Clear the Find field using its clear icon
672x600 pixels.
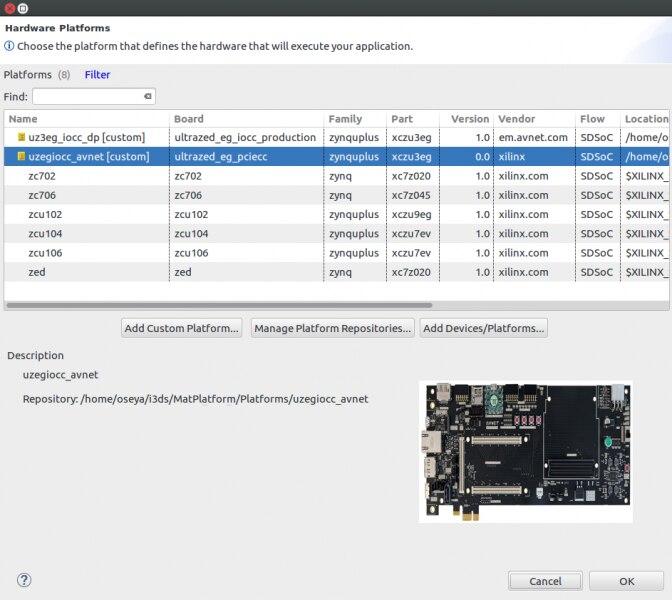148,97
